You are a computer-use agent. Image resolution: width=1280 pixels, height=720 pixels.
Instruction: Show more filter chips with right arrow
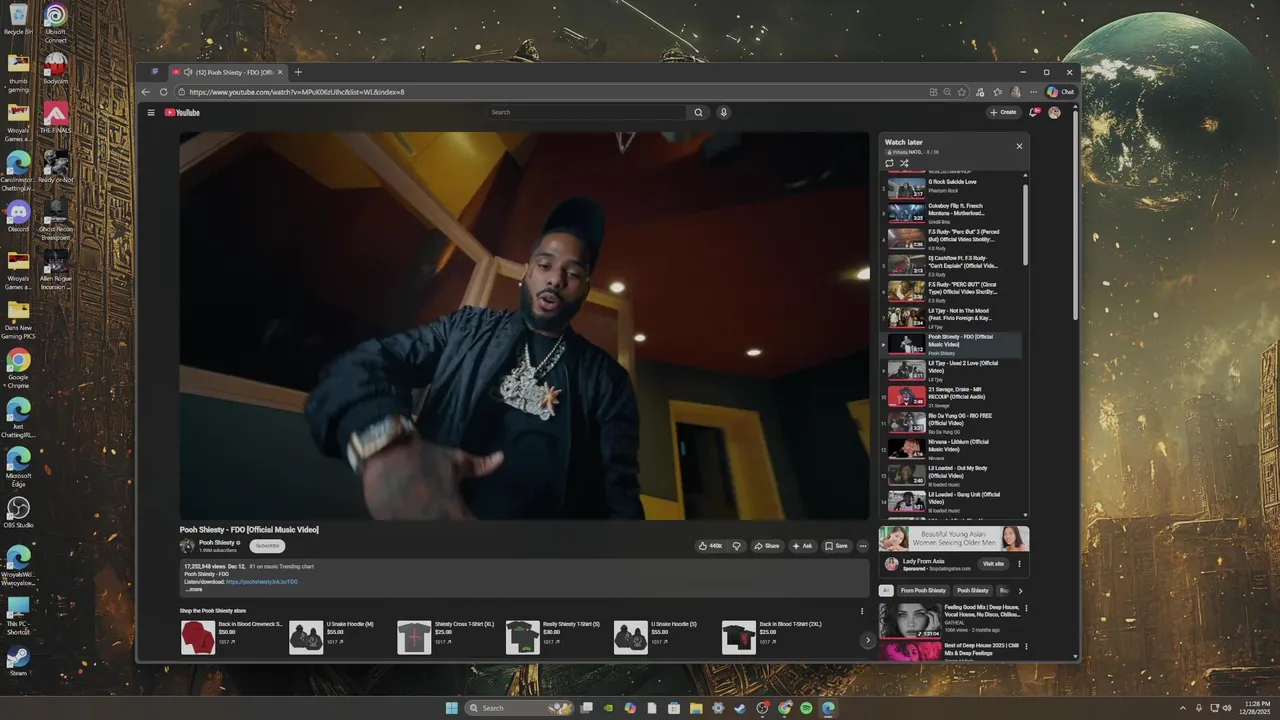(1020, 590)
